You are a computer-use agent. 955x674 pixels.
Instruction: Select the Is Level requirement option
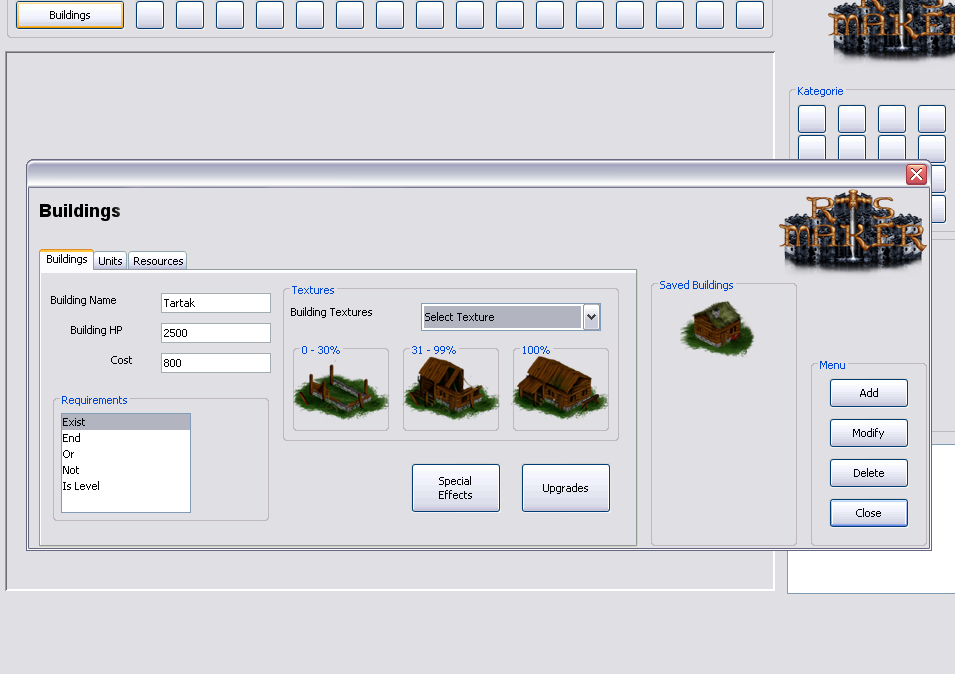coord(125,485)
